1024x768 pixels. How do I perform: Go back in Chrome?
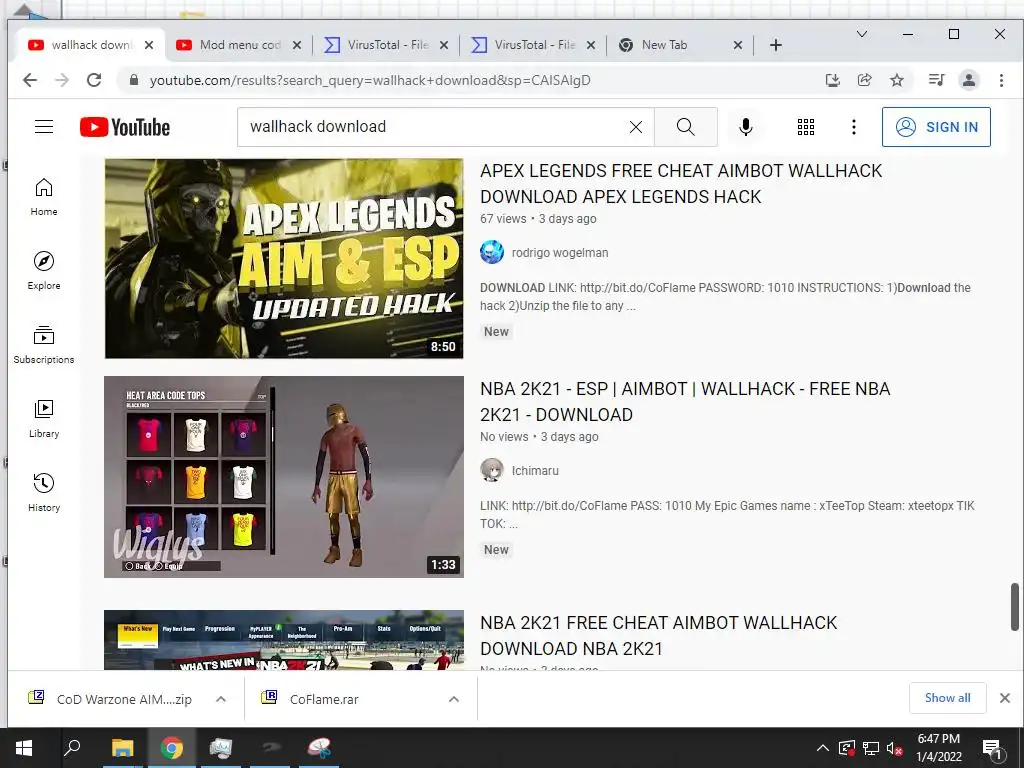30,80
